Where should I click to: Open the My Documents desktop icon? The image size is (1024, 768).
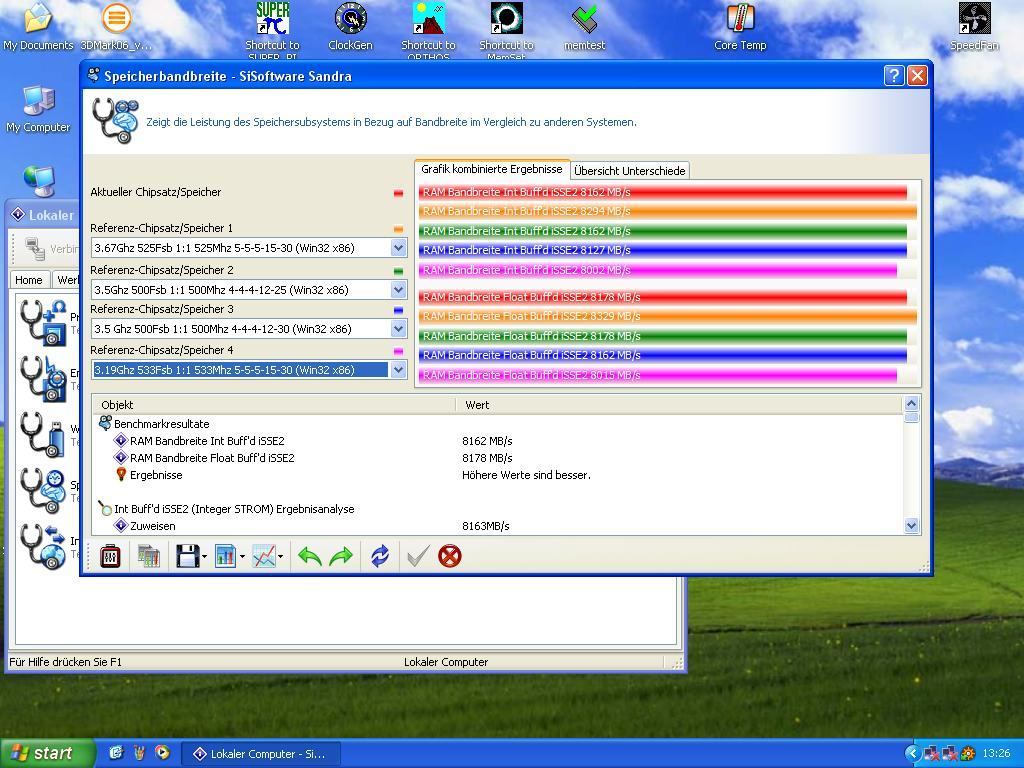(x=38, y=27)
